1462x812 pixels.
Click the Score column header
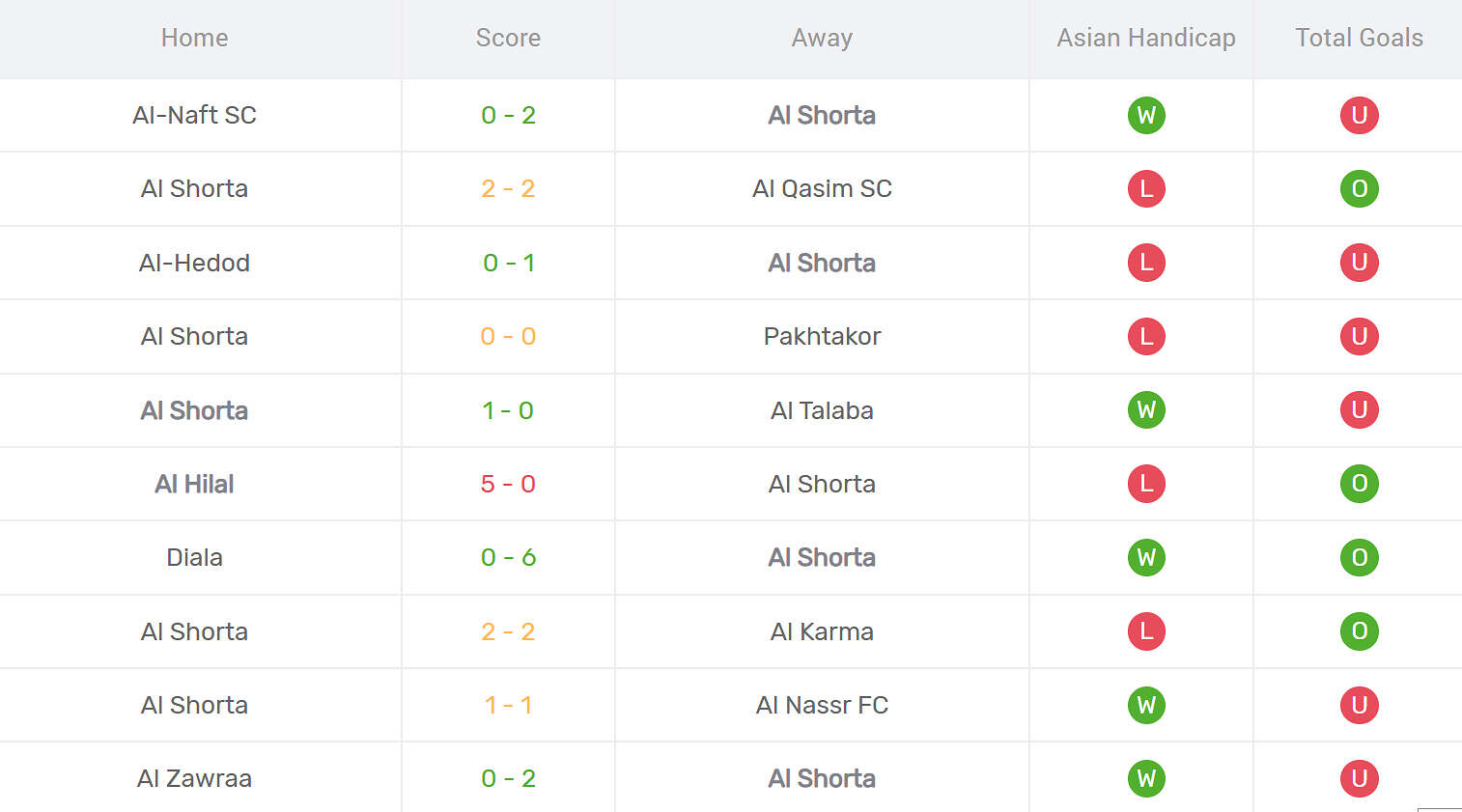[x=508, y=38]
